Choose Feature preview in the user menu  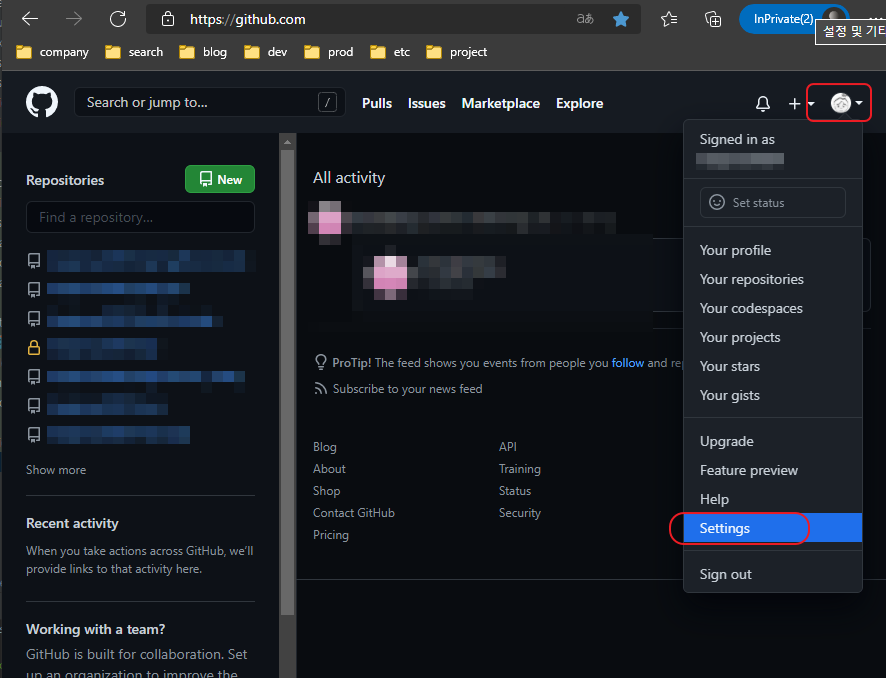click(772, 470)
